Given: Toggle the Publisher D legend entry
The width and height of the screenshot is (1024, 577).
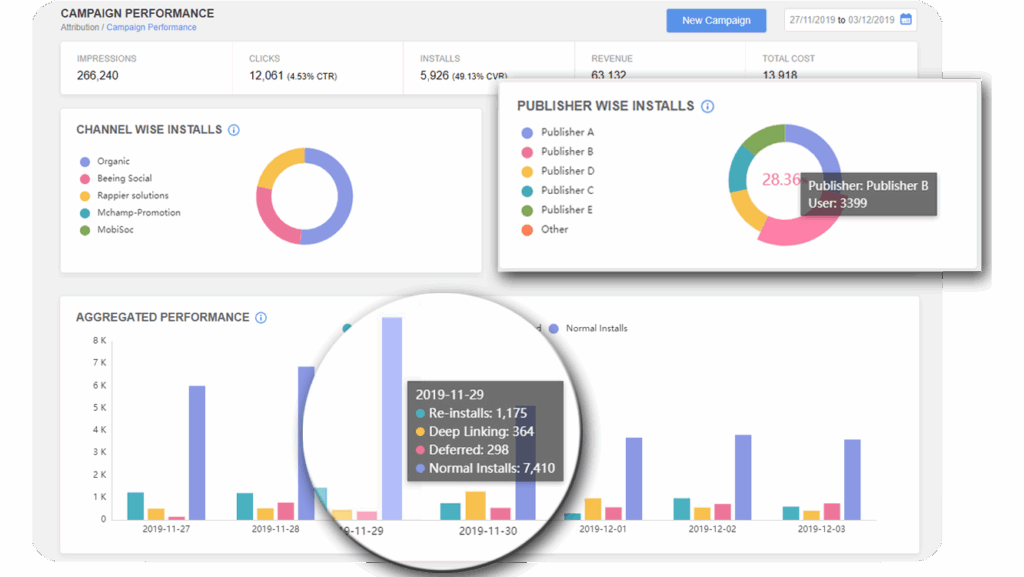Looking at the screenshot, I should tap(558, 171).
